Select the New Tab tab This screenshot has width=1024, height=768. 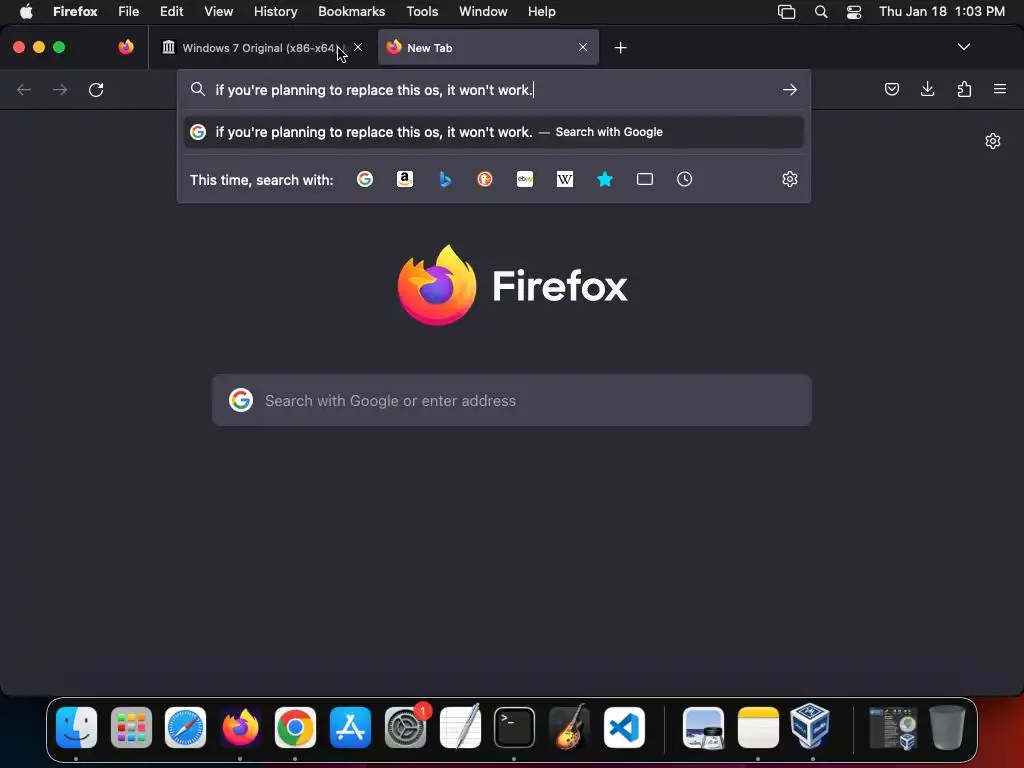488,48
